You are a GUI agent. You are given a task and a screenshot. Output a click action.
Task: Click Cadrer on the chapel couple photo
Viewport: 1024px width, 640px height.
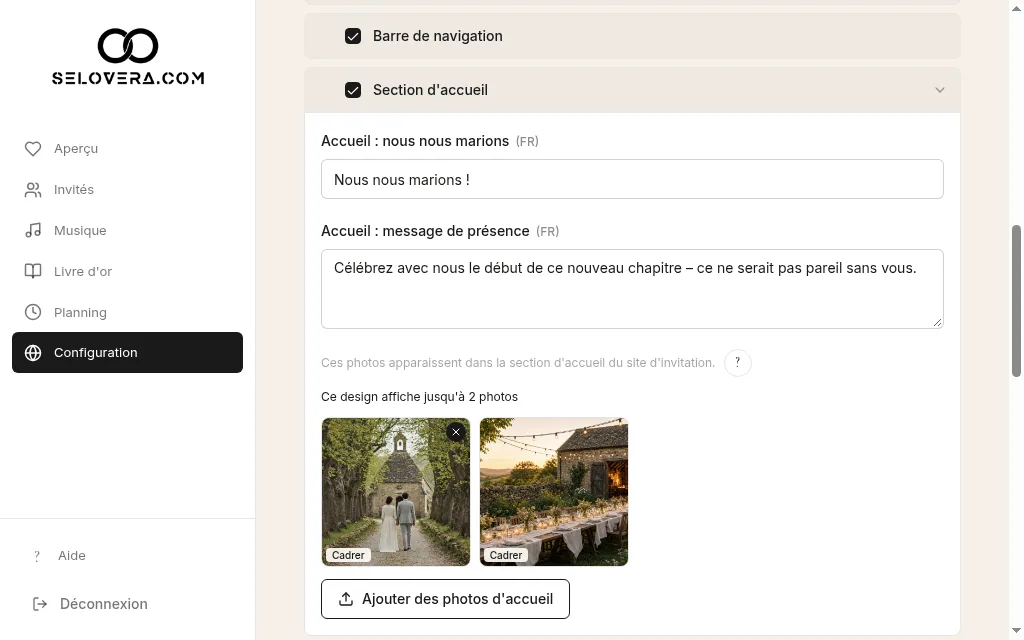pyautogui.click(x=348, y=555)
